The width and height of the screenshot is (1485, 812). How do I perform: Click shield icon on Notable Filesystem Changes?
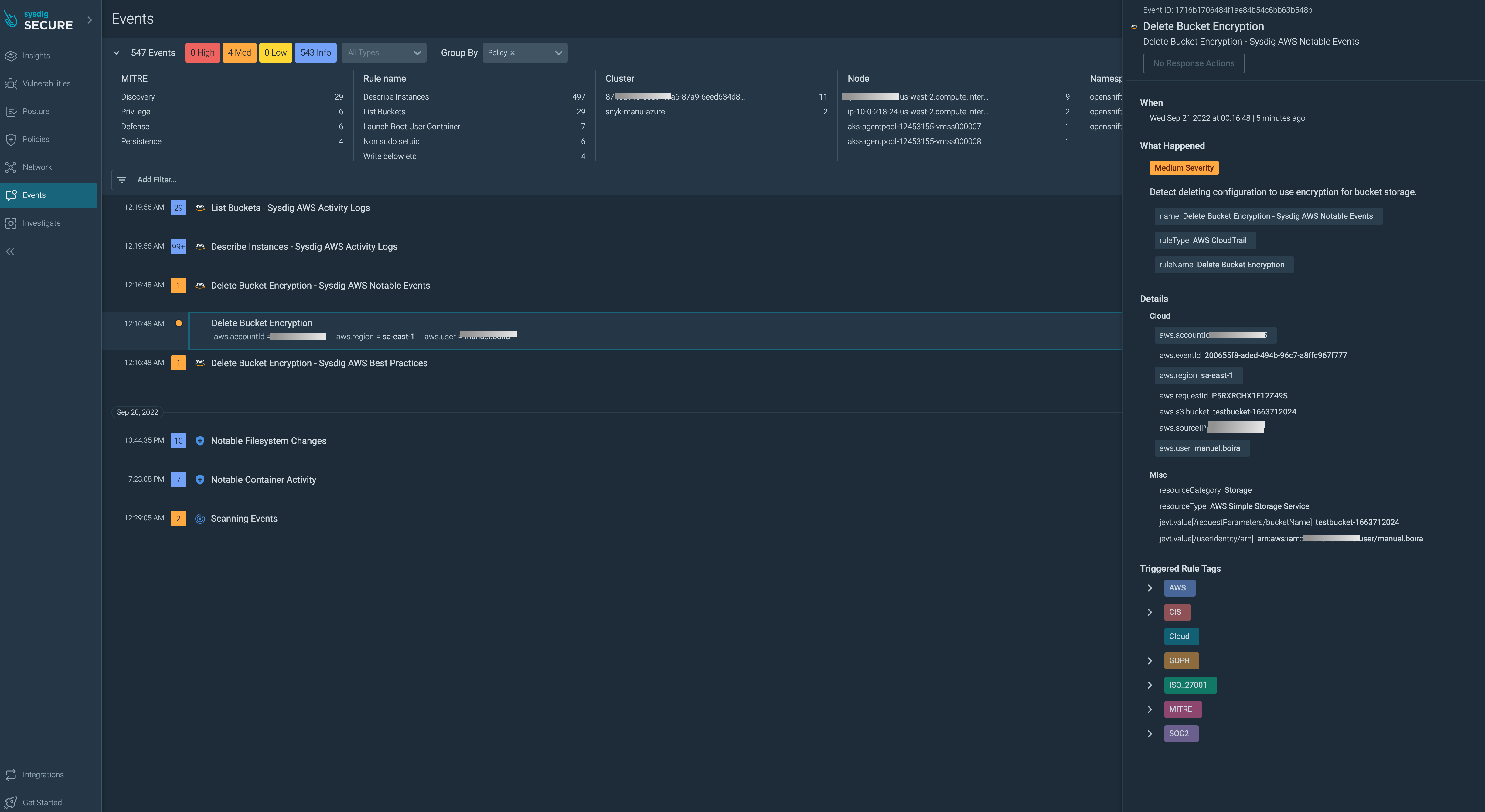(x=199, y=441)
